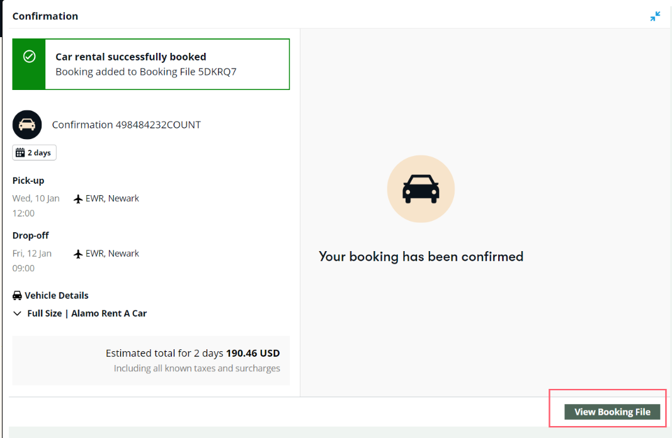Click the calendar icon beside 2 days
The image size is (672, 438).
[20, 153]
